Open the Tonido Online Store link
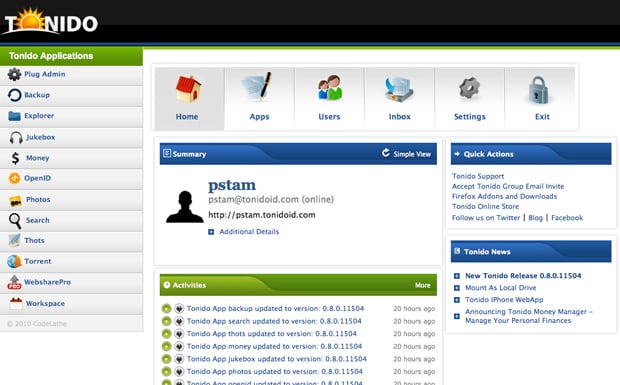The height and width of the screenshot is (385, 620). (486, 206)
